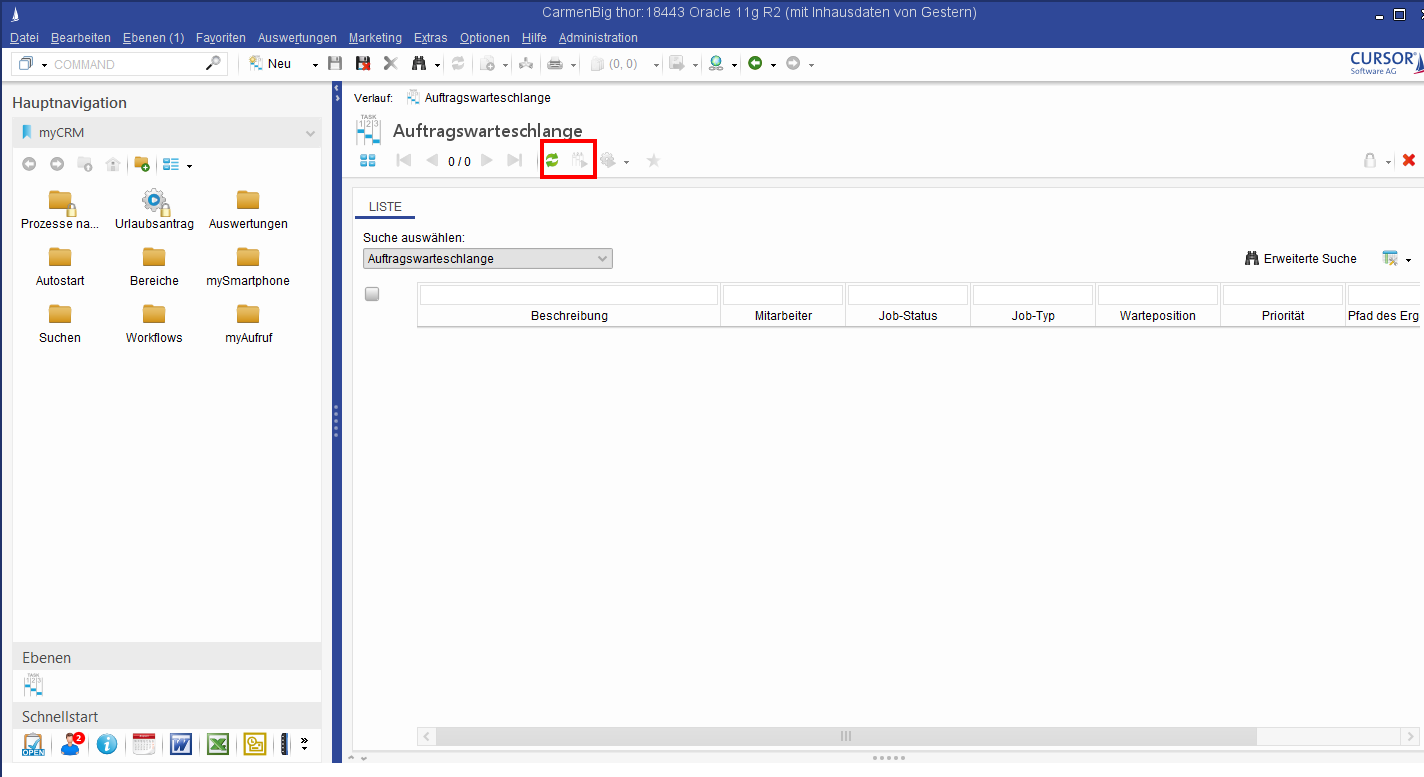Tick the select-all checkbox in list header

(372, 294)
